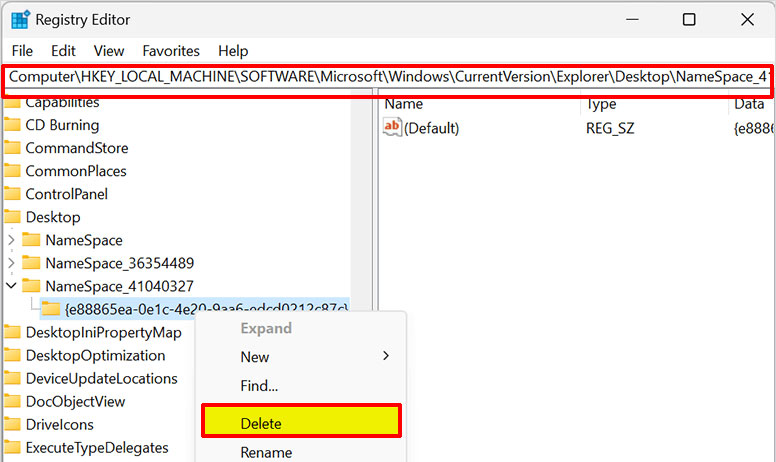Maximize the Registry Editor window
The width and height of the screenshot is (776, 462).
pos(689,19)
